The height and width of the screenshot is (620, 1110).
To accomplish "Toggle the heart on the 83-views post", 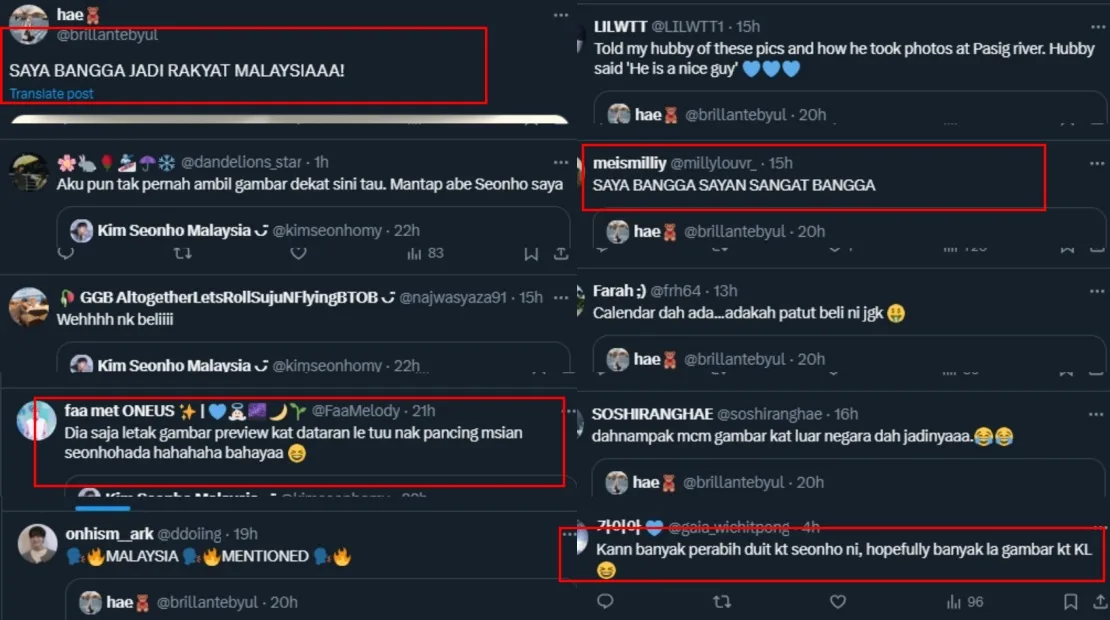I will [298, 254].
